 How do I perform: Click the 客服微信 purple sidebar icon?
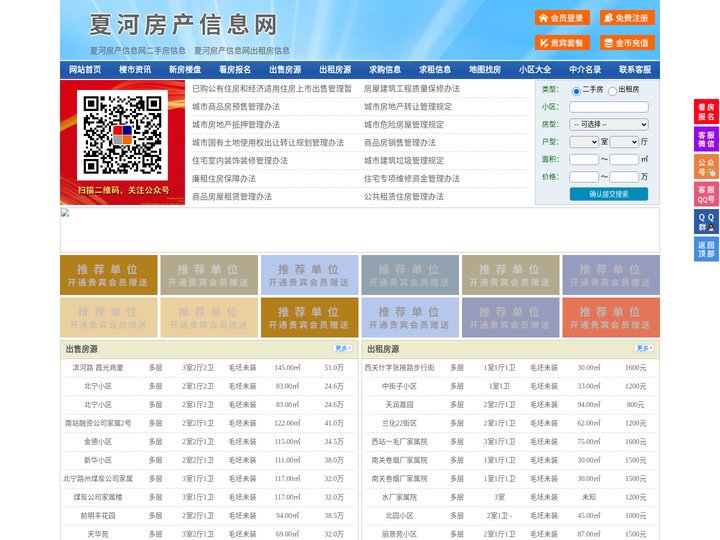(x=706, y=139)
